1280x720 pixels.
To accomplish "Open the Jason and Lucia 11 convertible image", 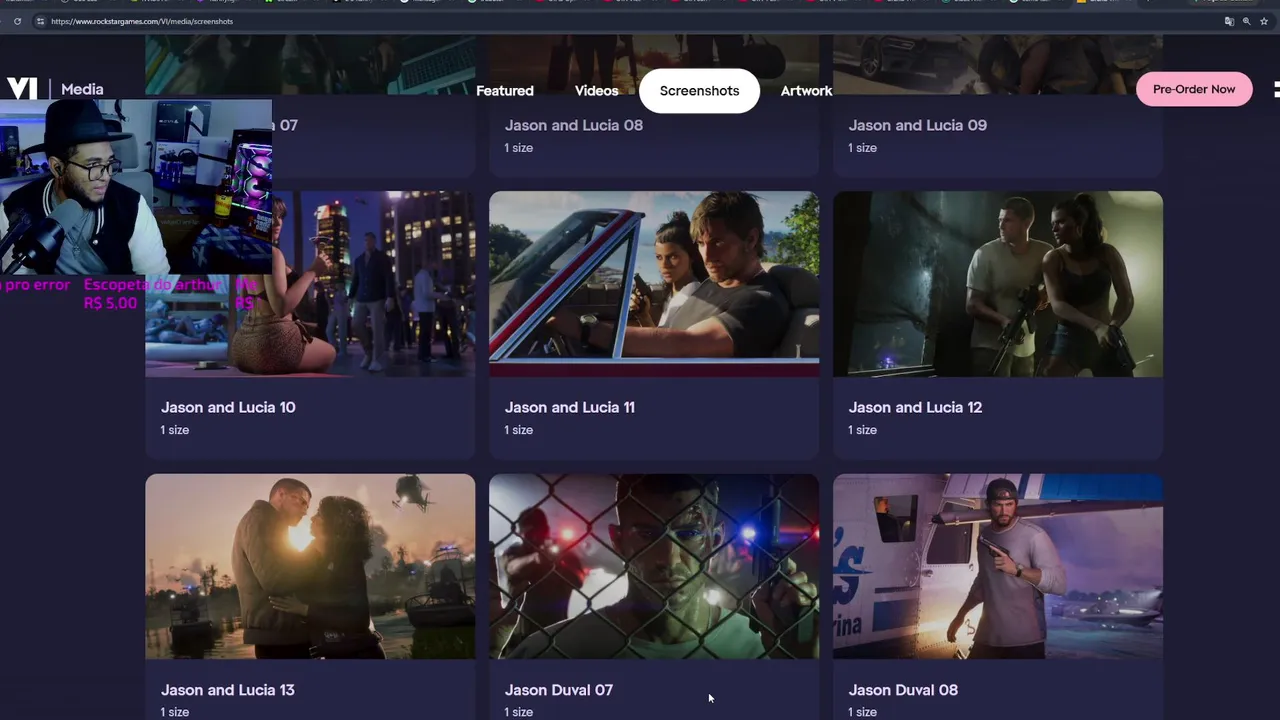I will click(654, 284).
